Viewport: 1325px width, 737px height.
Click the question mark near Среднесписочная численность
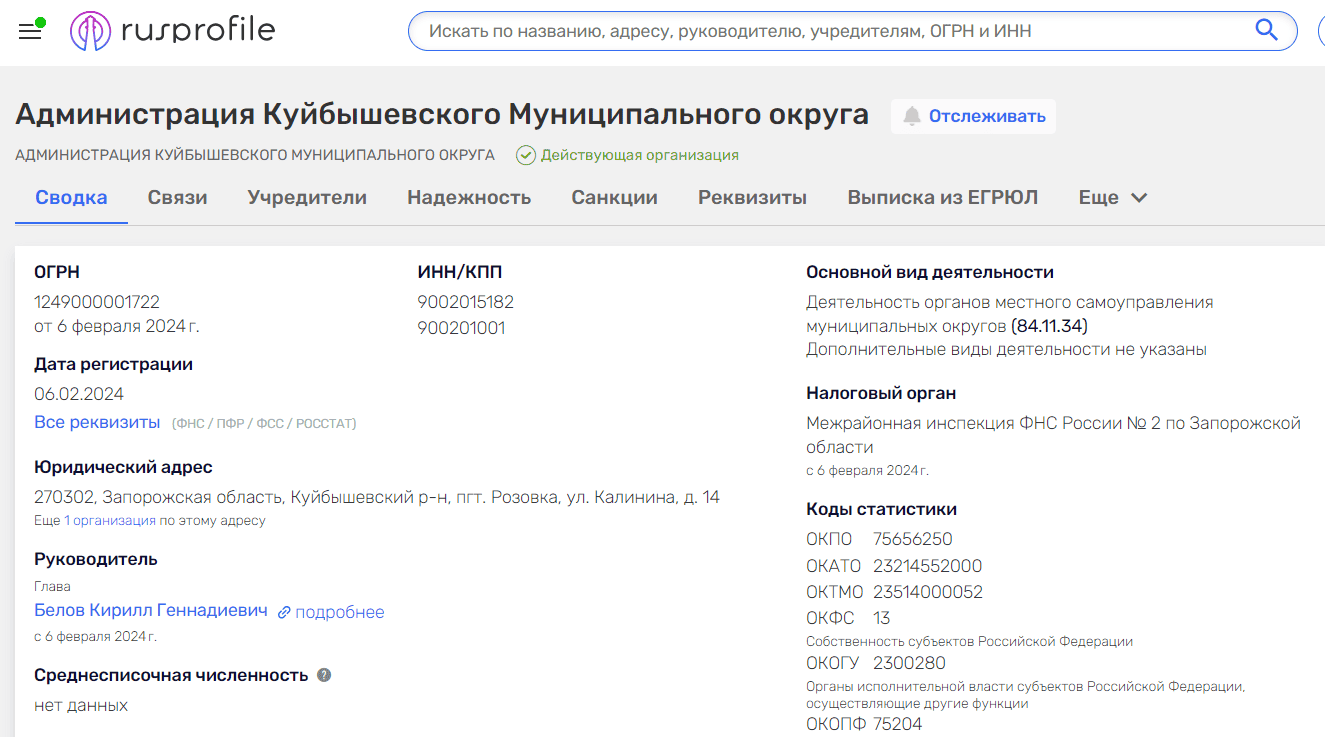[324, 675]
